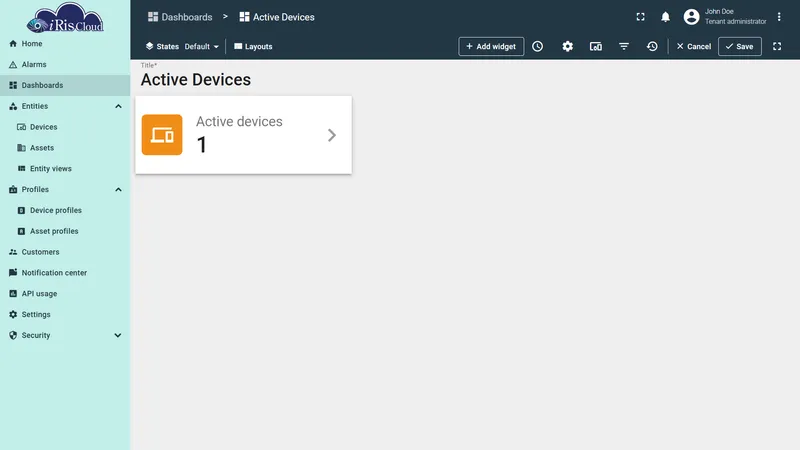Open the States manager
800x450 pixels.
click(162, 46)
